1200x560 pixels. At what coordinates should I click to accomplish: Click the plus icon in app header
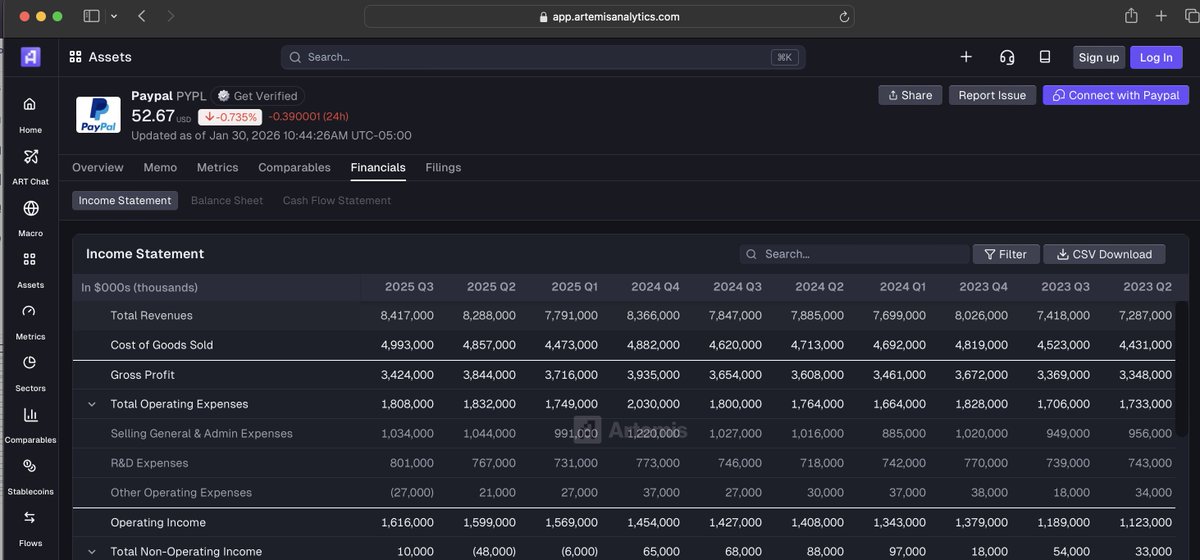tap(966, 57)
